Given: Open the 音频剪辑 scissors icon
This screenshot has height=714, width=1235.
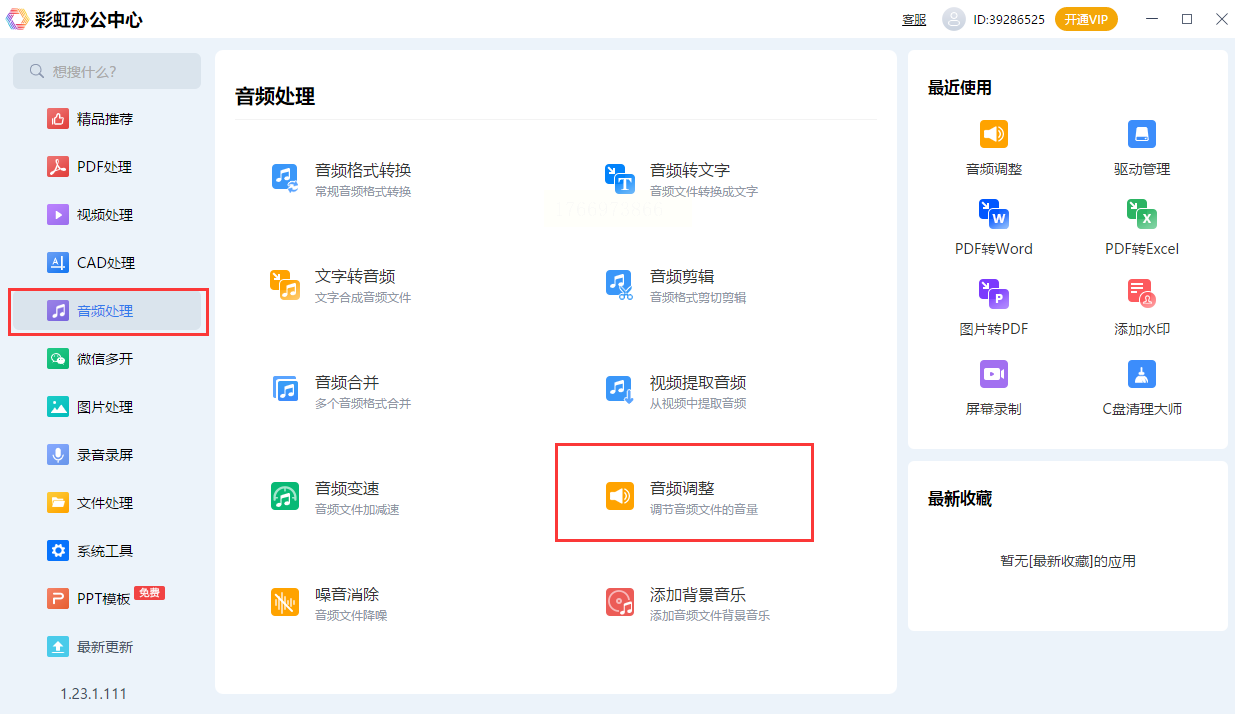Looking at the screenshot, I should click(x=620, y=284).
